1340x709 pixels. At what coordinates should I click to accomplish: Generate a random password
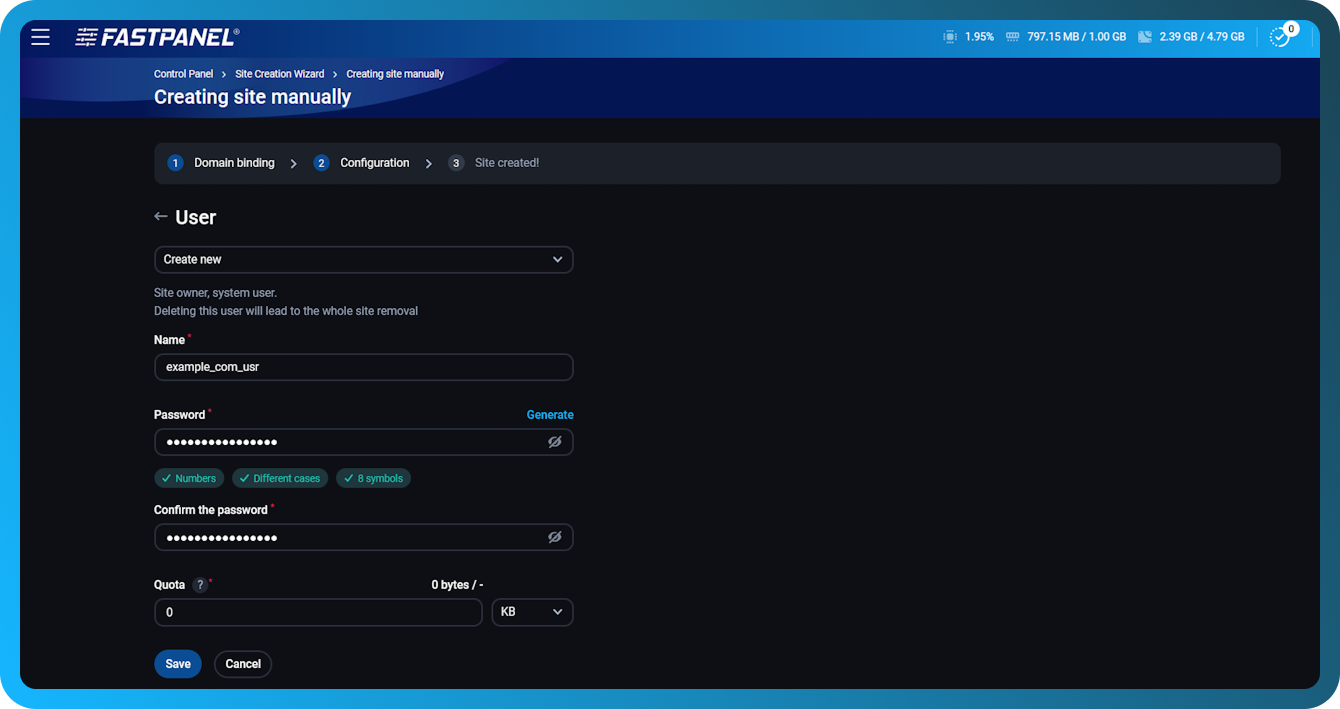(550, 414)
